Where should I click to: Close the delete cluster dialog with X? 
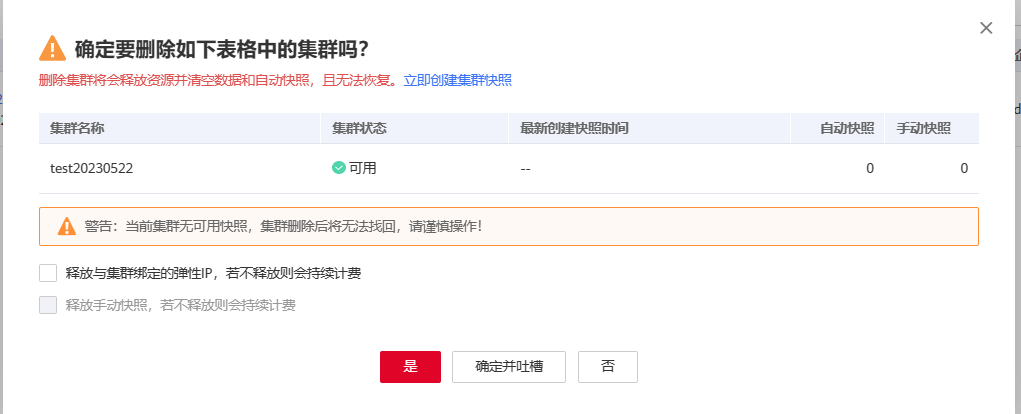pos(986,28)
